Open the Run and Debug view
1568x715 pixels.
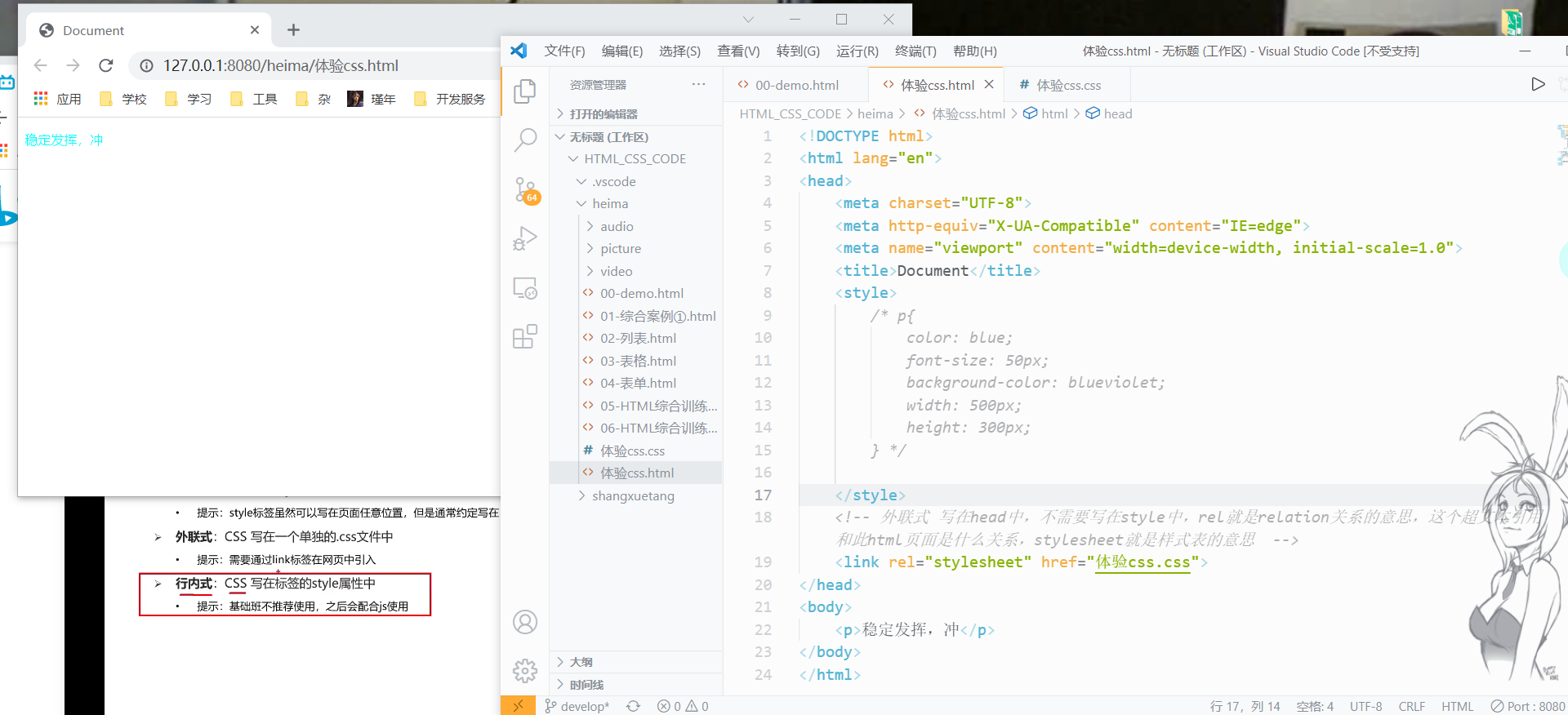coord(525,238)
